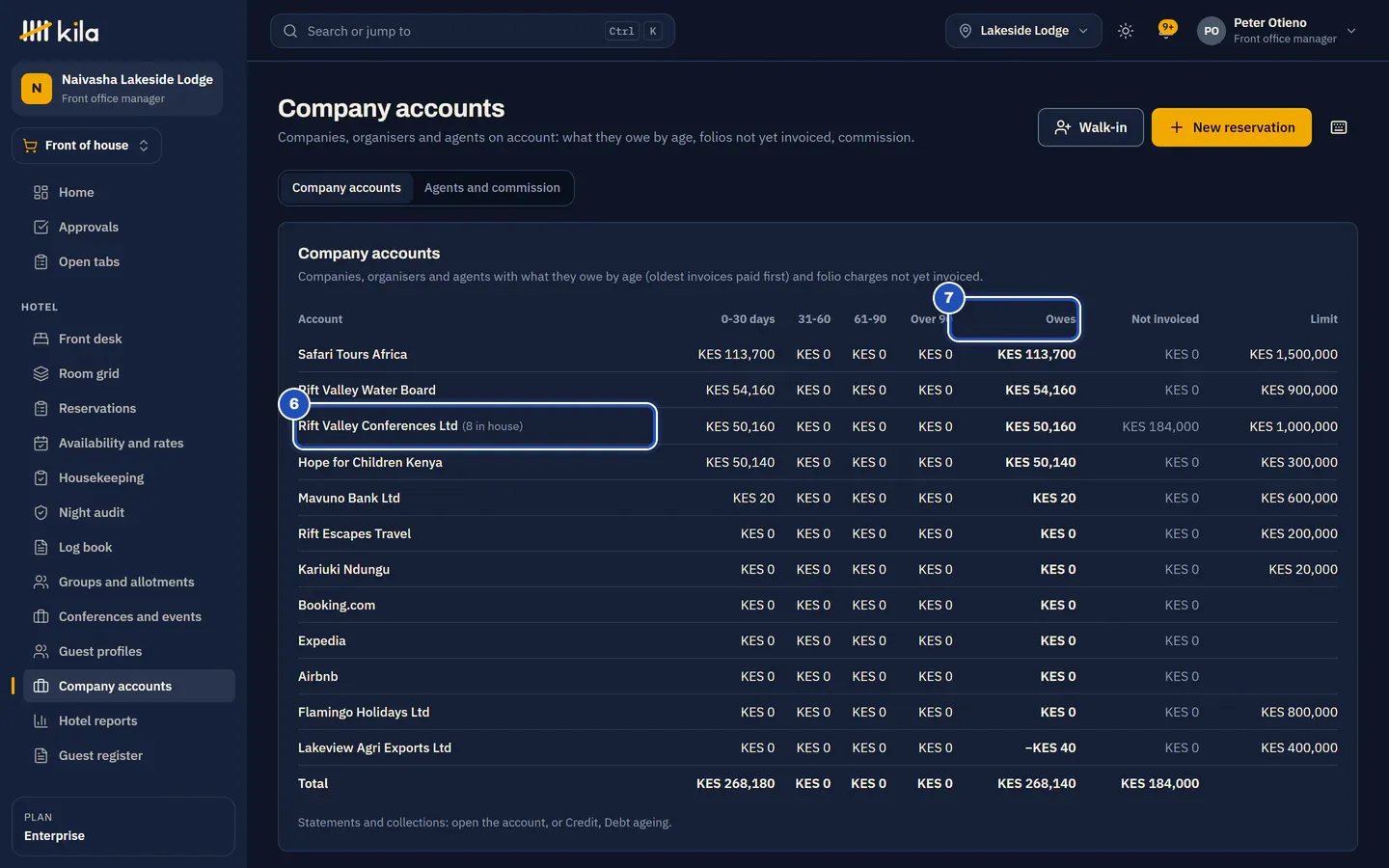Sort by the Owes column header
This screenshot has width=1389, height=868.
[1060, 319]
